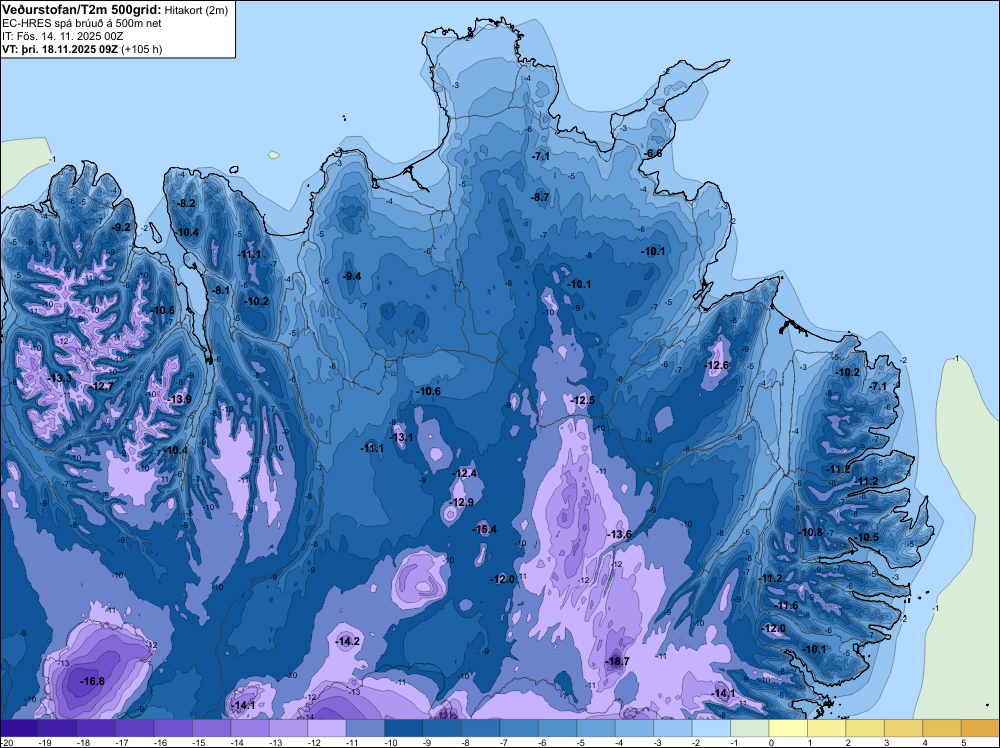Click the pale green swatch between -1 and 0
The image size is (1000, 748).
750,728
